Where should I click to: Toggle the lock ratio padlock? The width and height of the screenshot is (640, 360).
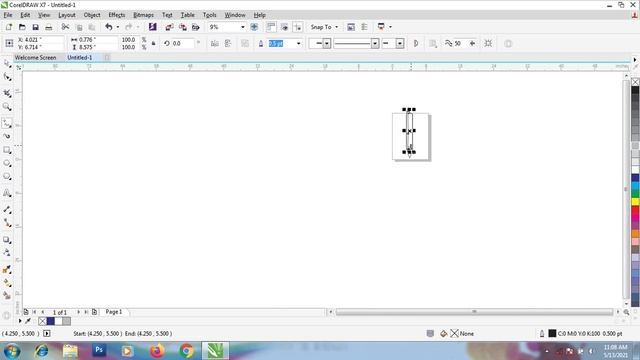153,43
